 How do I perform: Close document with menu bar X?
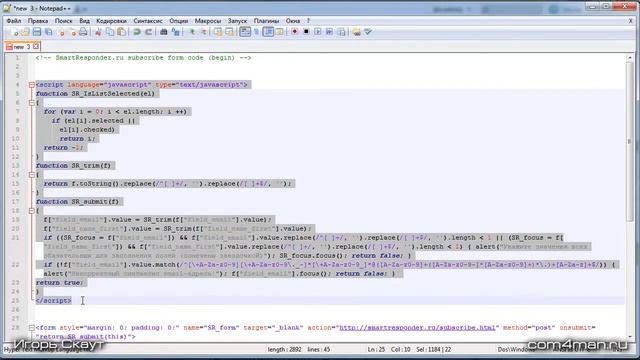click(630, 21)
